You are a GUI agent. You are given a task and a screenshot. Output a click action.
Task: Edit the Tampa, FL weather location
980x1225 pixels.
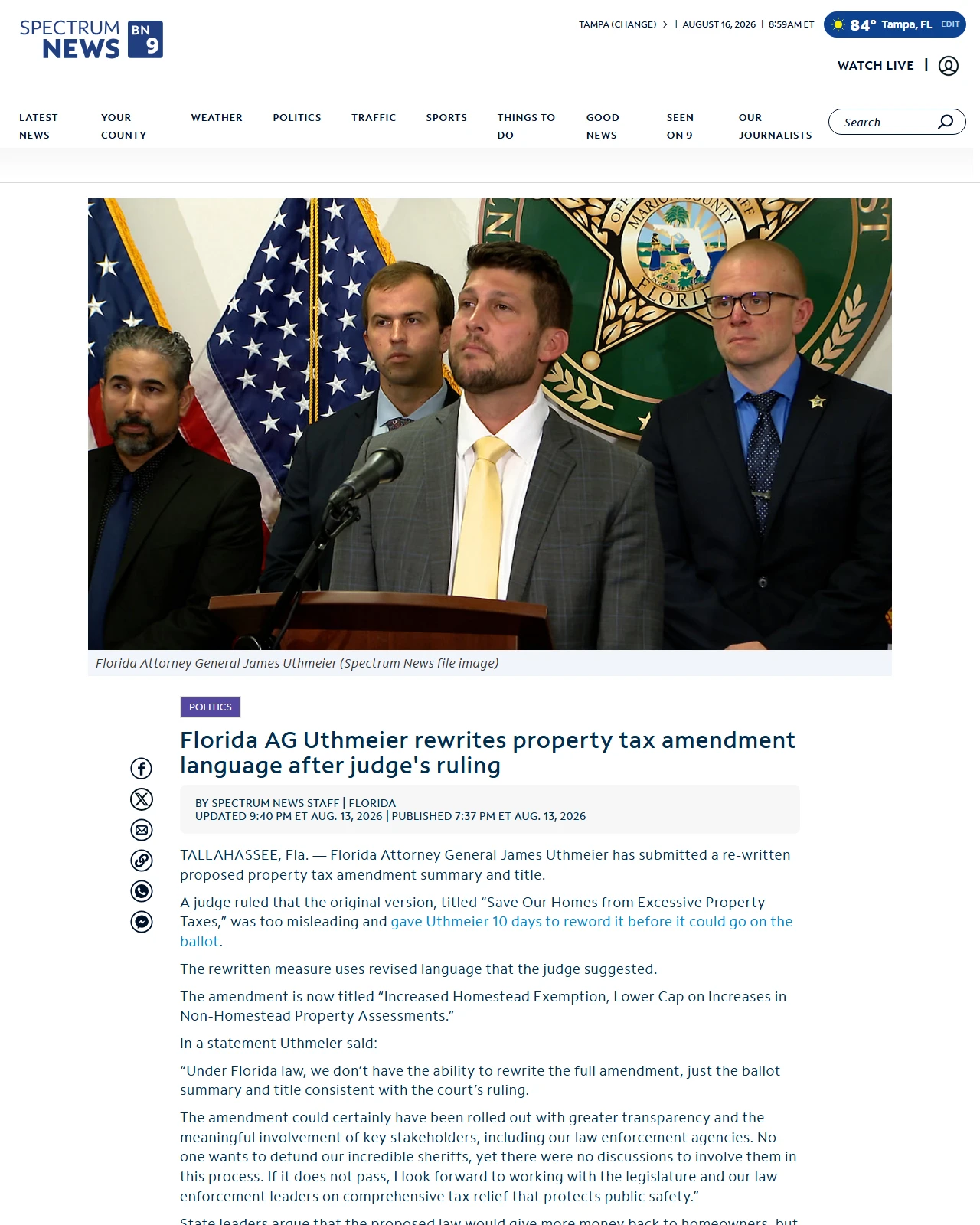pos(950,24)
